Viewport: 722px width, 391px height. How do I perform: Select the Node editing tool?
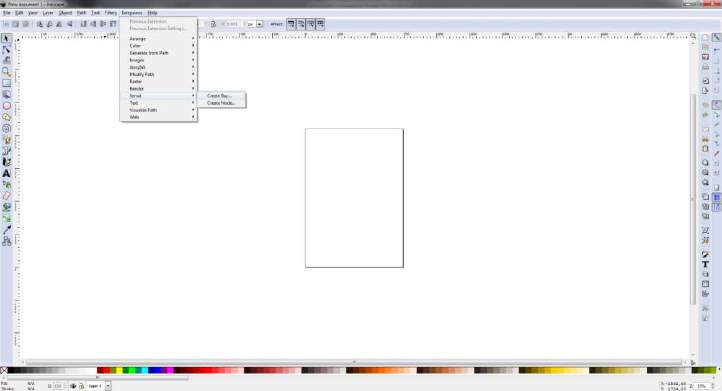pyautogui.click(x=6, y=50)
